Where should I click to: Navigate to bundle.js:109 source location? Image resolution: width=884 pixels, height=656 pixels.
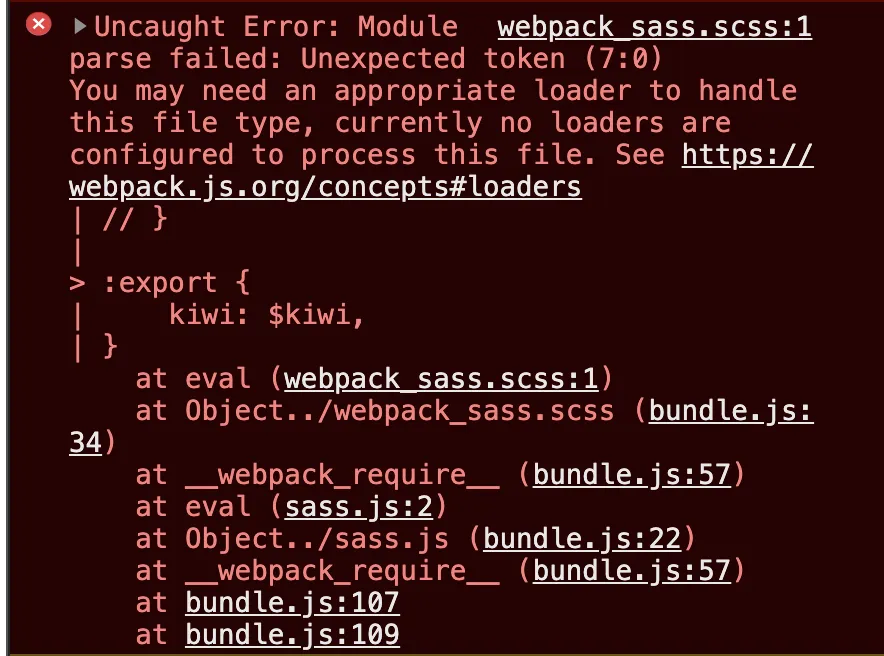pyautogui.click(x=292, y=635)
